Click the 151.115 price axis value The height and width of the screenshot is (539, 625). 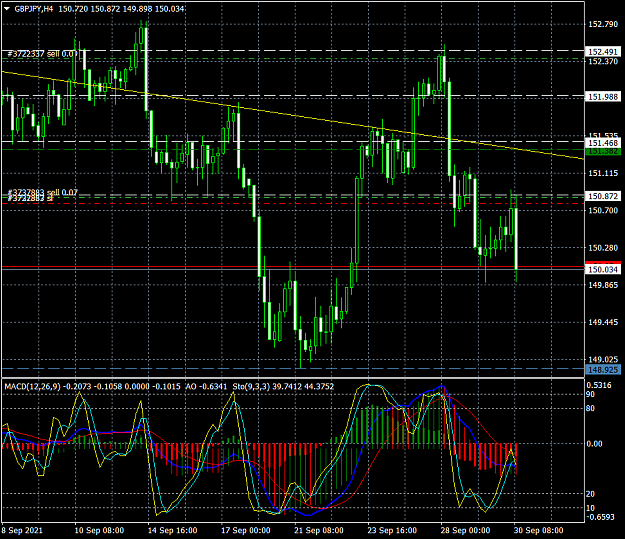point(603,173)
